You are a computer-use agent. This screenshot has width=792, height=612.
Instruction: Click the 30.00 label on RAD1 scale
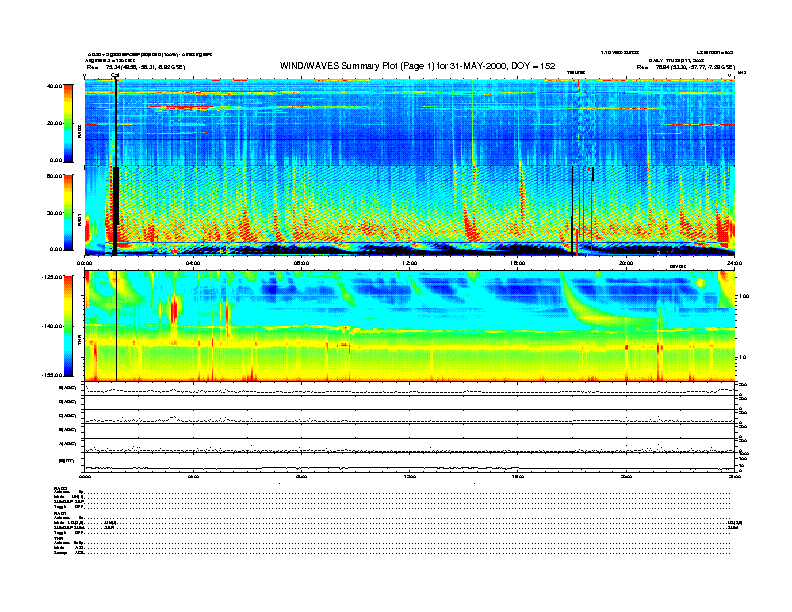(x=54, y=213)
